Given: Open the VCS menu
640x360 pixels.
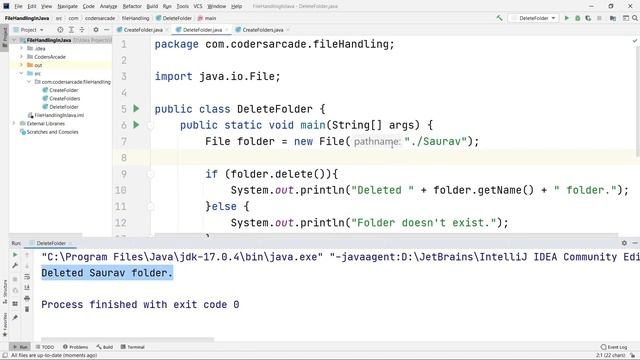Looking at the screenshot, I should 198,6.
